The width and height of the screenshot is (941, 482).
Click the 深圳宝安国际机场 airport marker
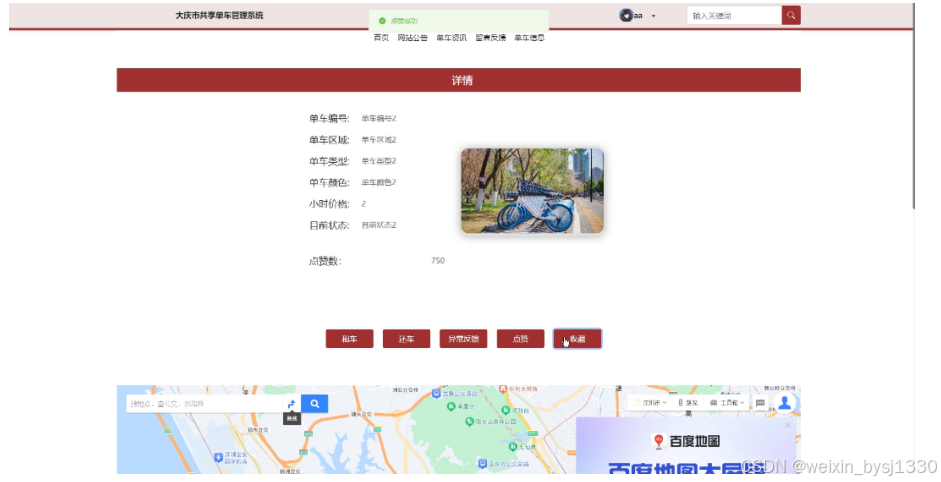(218, 458)
